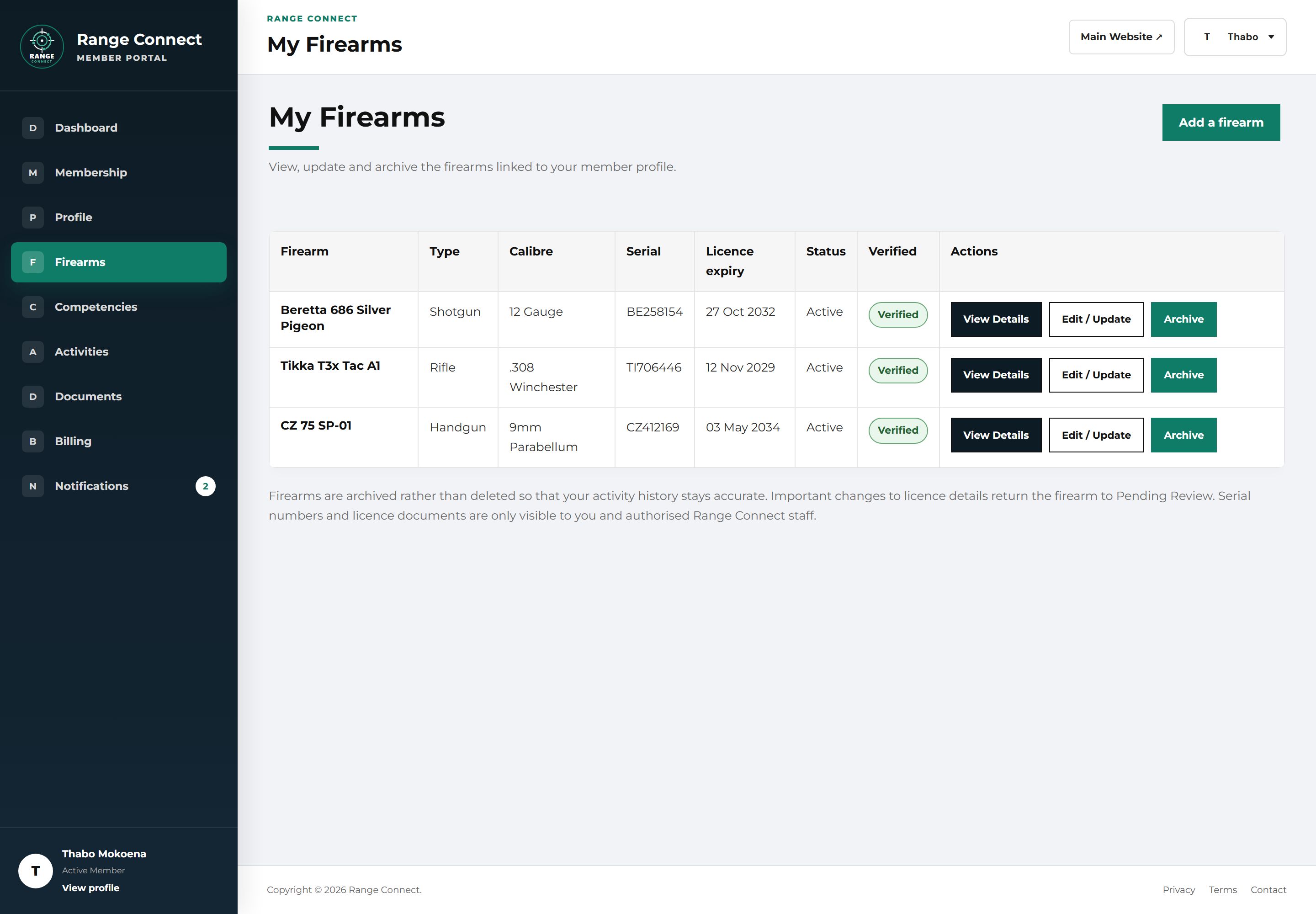The height and width of the screenshot is (914, 1316).
Task: View Details for Beretta 686 Silver Pigeon
Action: pos(996,319)
